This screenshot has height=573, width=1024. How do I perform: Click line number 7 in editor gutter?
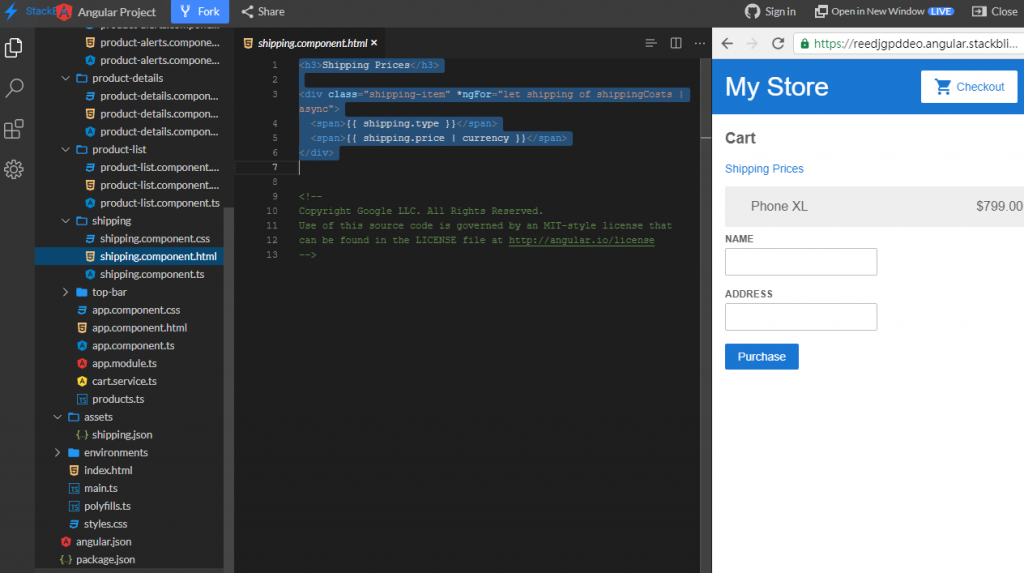275,167
